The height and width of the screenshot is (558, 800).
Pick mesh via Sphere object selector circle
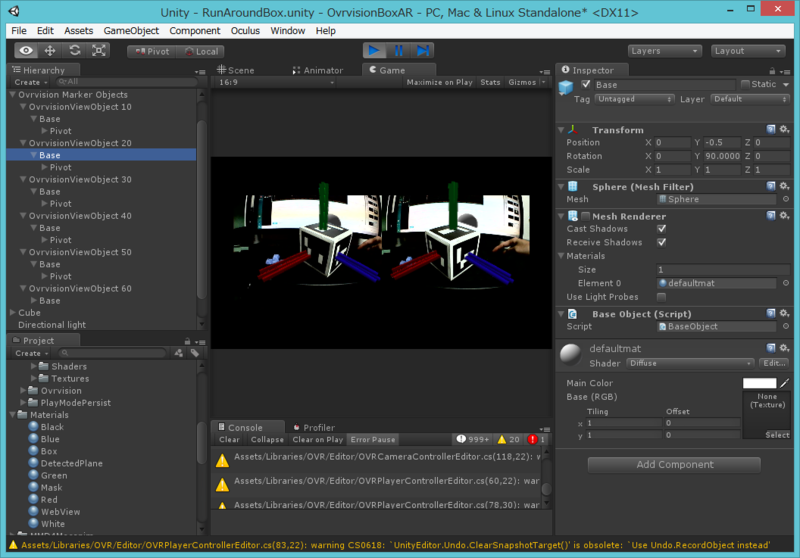[786, 199]
